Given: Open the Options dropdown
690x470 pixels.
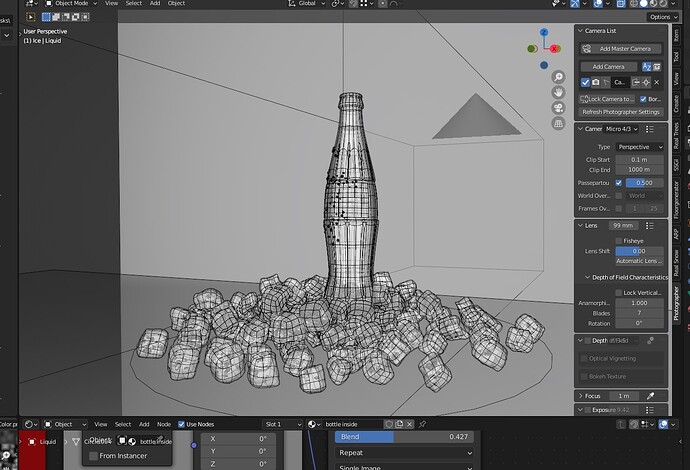Looking at the screenshot, I should pyautogui.click(x=663, y=17).
